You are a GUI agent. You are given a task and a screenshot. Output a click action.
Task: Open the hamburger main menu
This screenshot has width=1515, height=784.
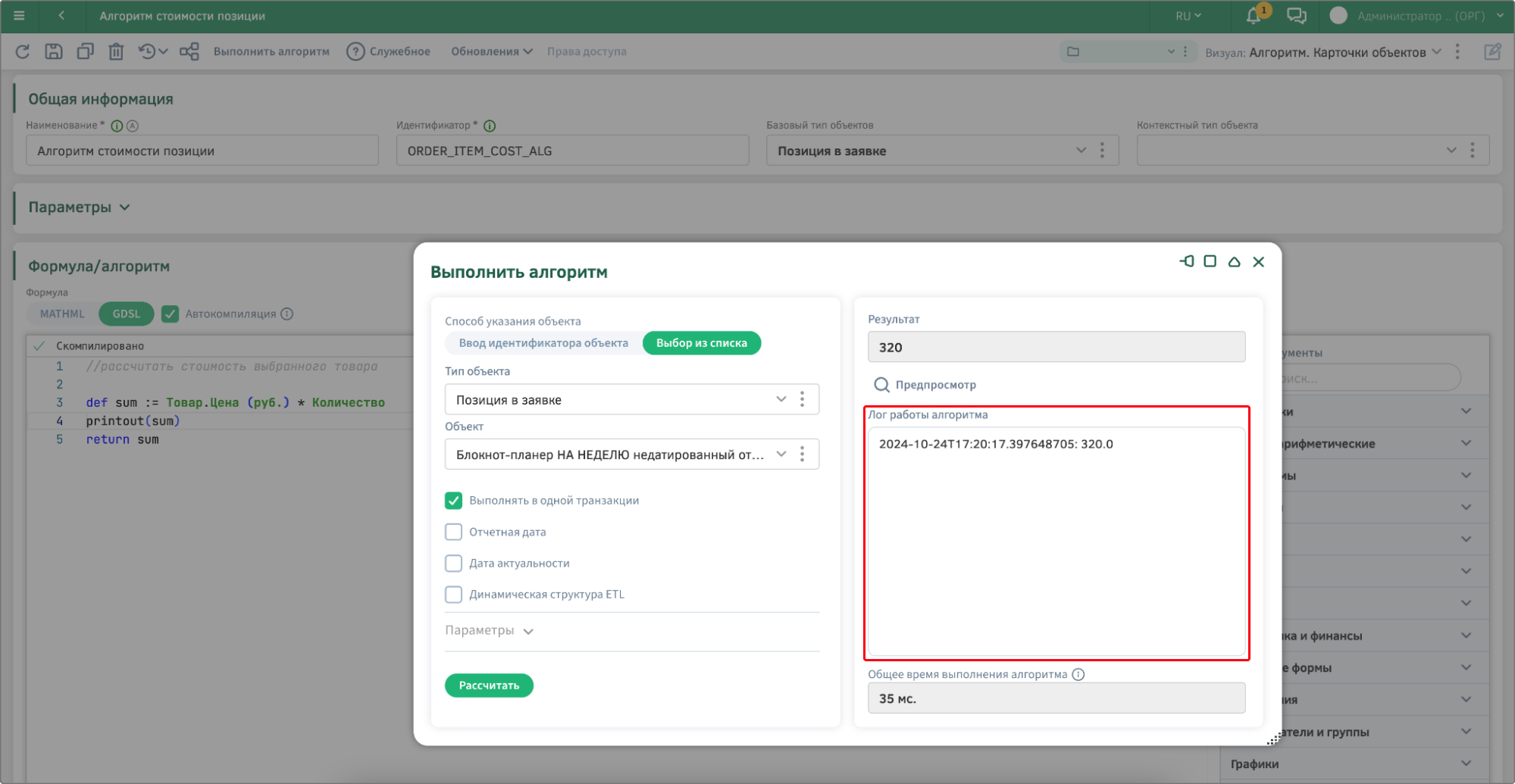(20, 16)
